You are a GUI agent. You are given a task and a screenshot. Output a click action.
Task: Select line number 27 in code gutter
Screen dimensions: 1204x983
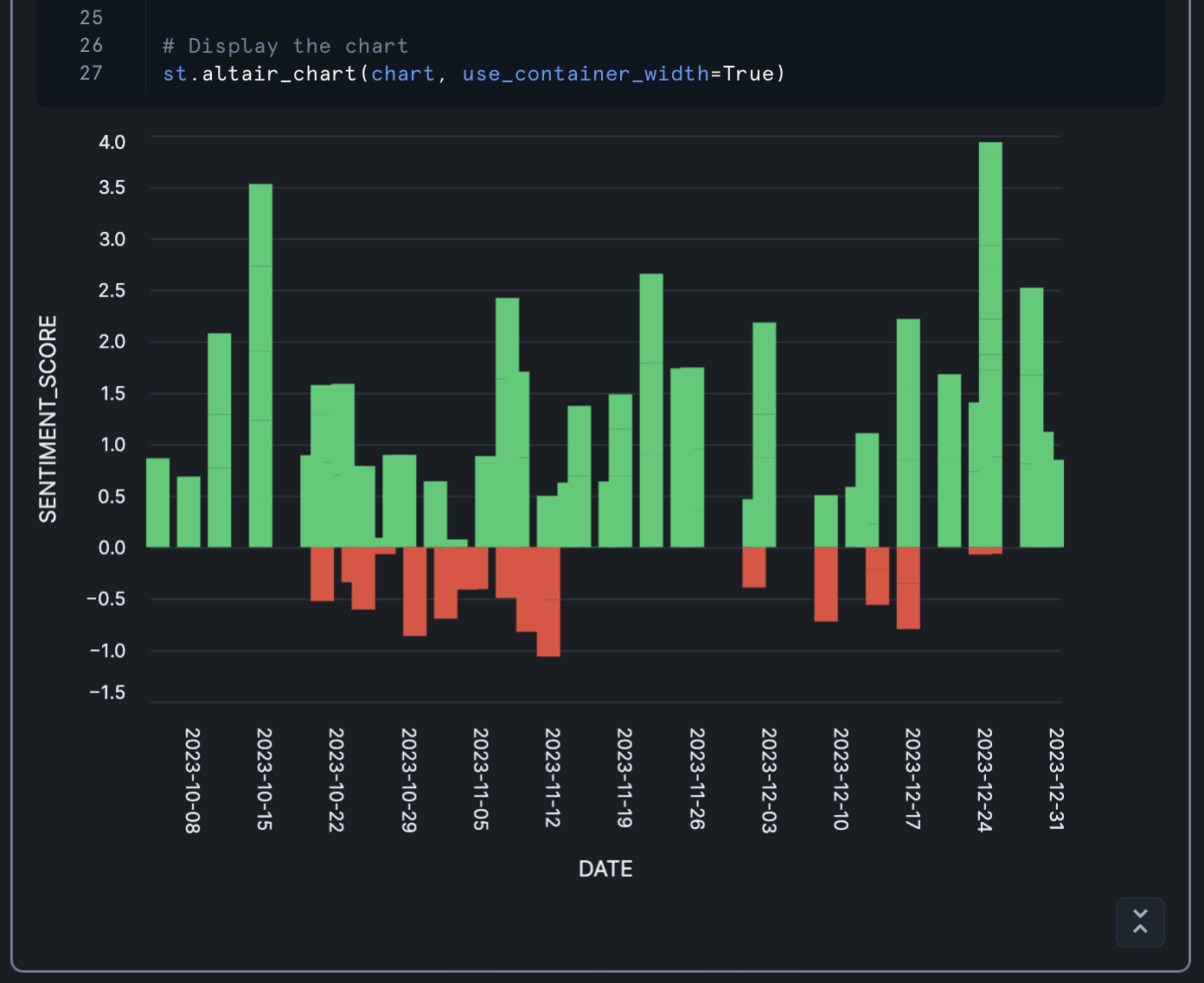[91, 74]
